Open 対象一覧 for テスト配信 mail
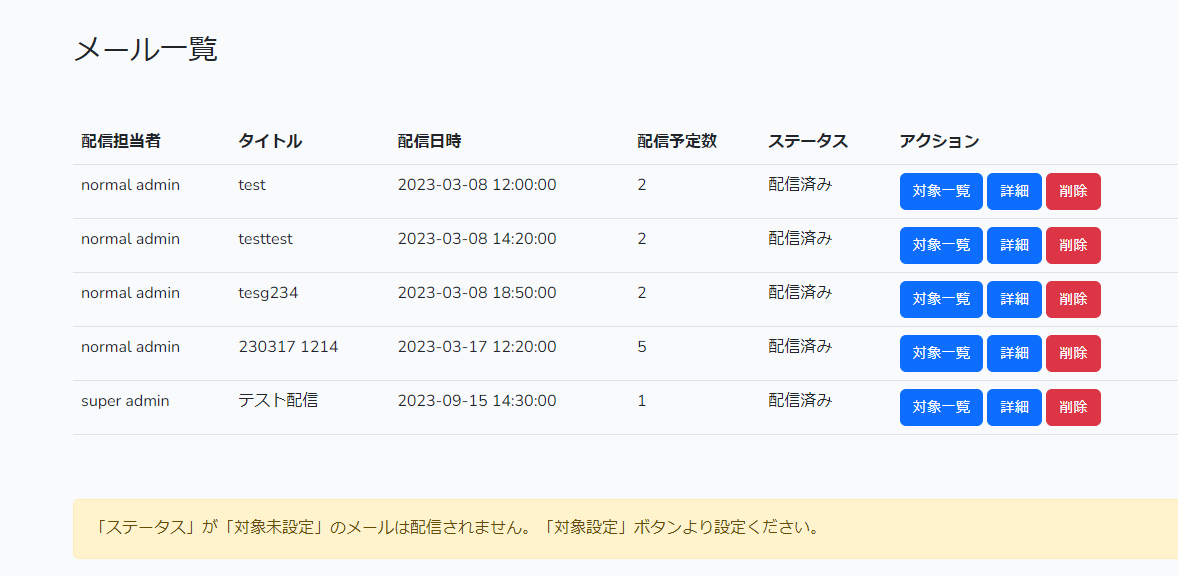Viewport: 1178px width, 576px height. 941,408
